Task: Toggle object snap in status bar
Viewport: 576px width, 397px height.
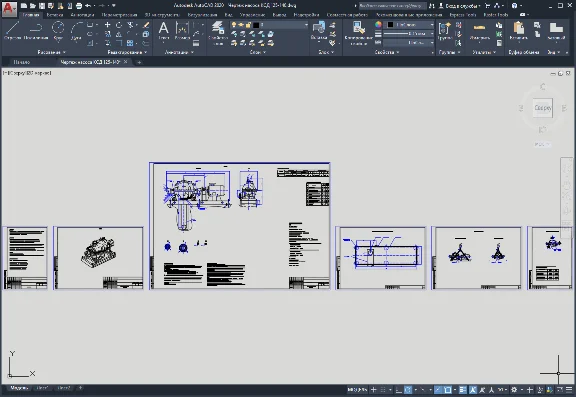Action: [x=447, y=390]
